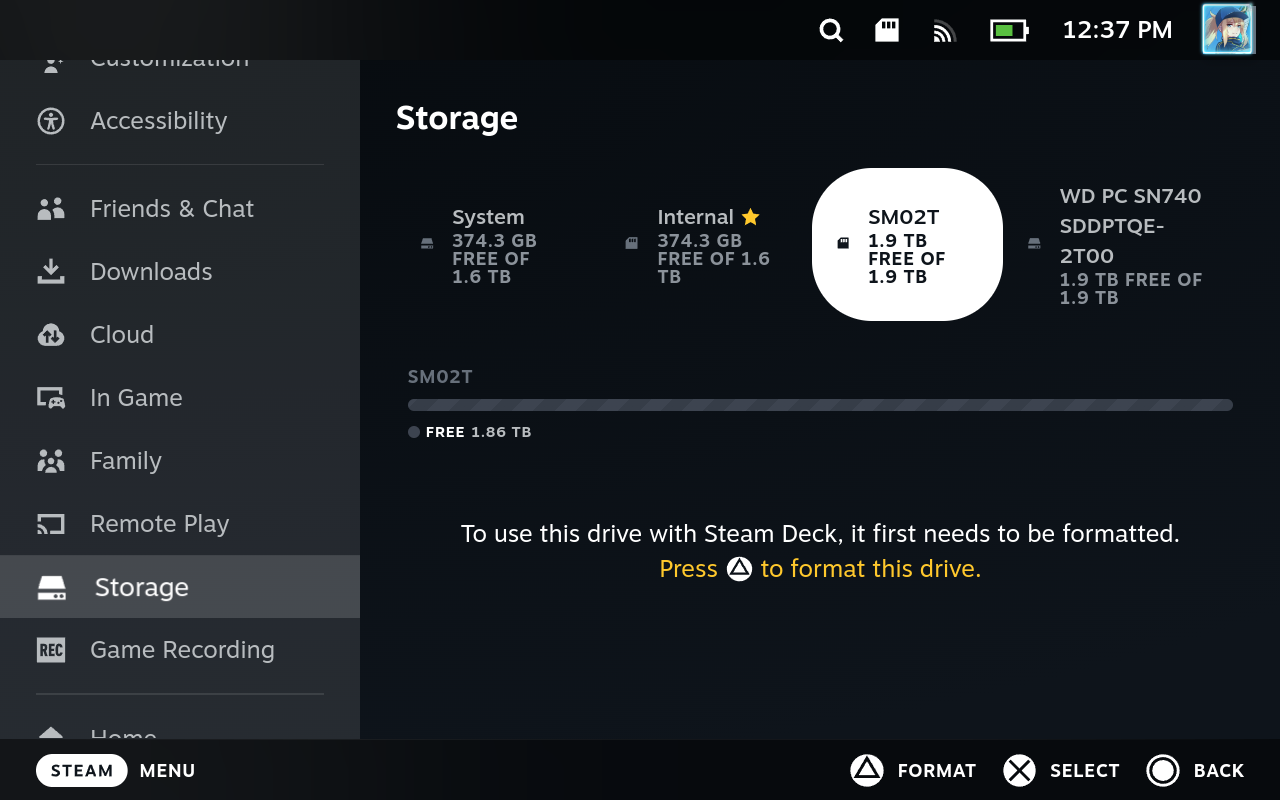
Task: Select the SM02T drive card
Action: (906, 245)
